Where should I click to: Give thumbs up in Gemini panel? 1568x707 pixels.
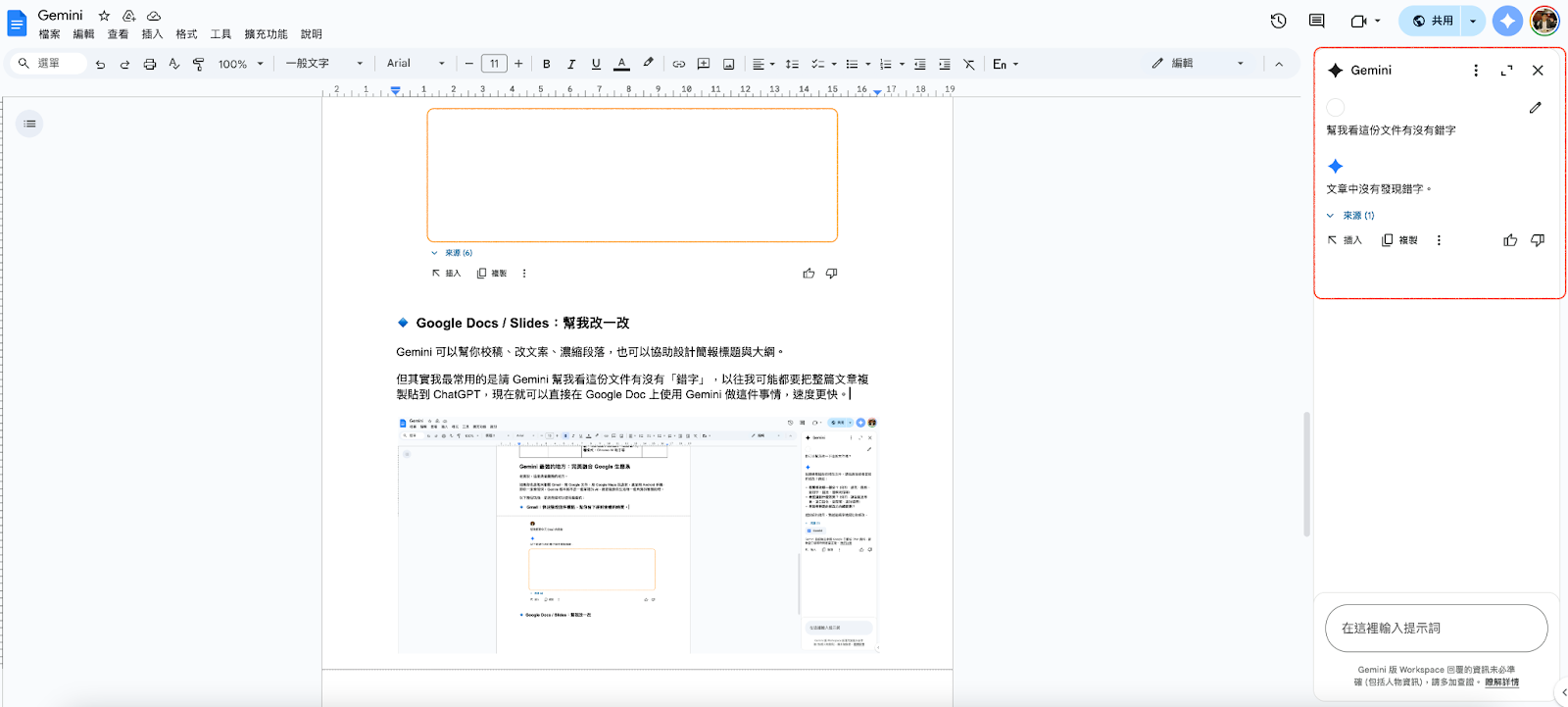[1510, 240]
